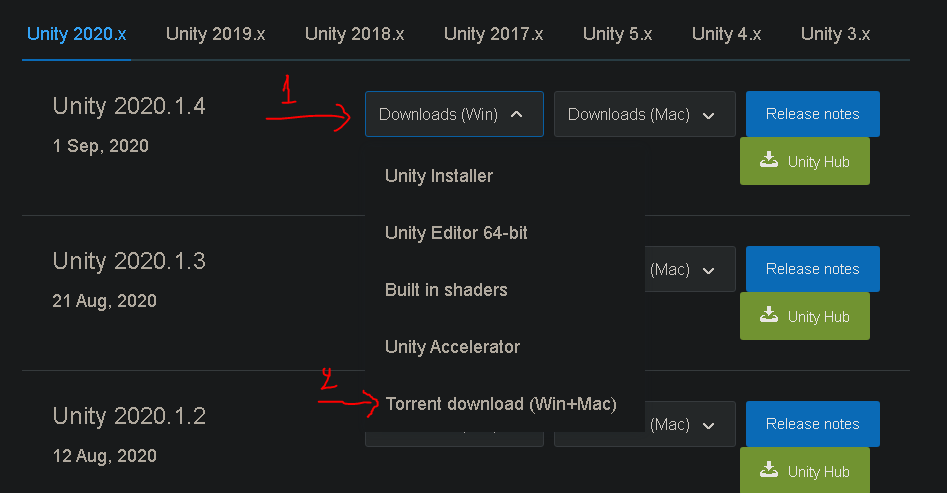Click the Unity Hub button for 2020.1.4
This screenshot has width=947, height=493.
pos(804,161)
